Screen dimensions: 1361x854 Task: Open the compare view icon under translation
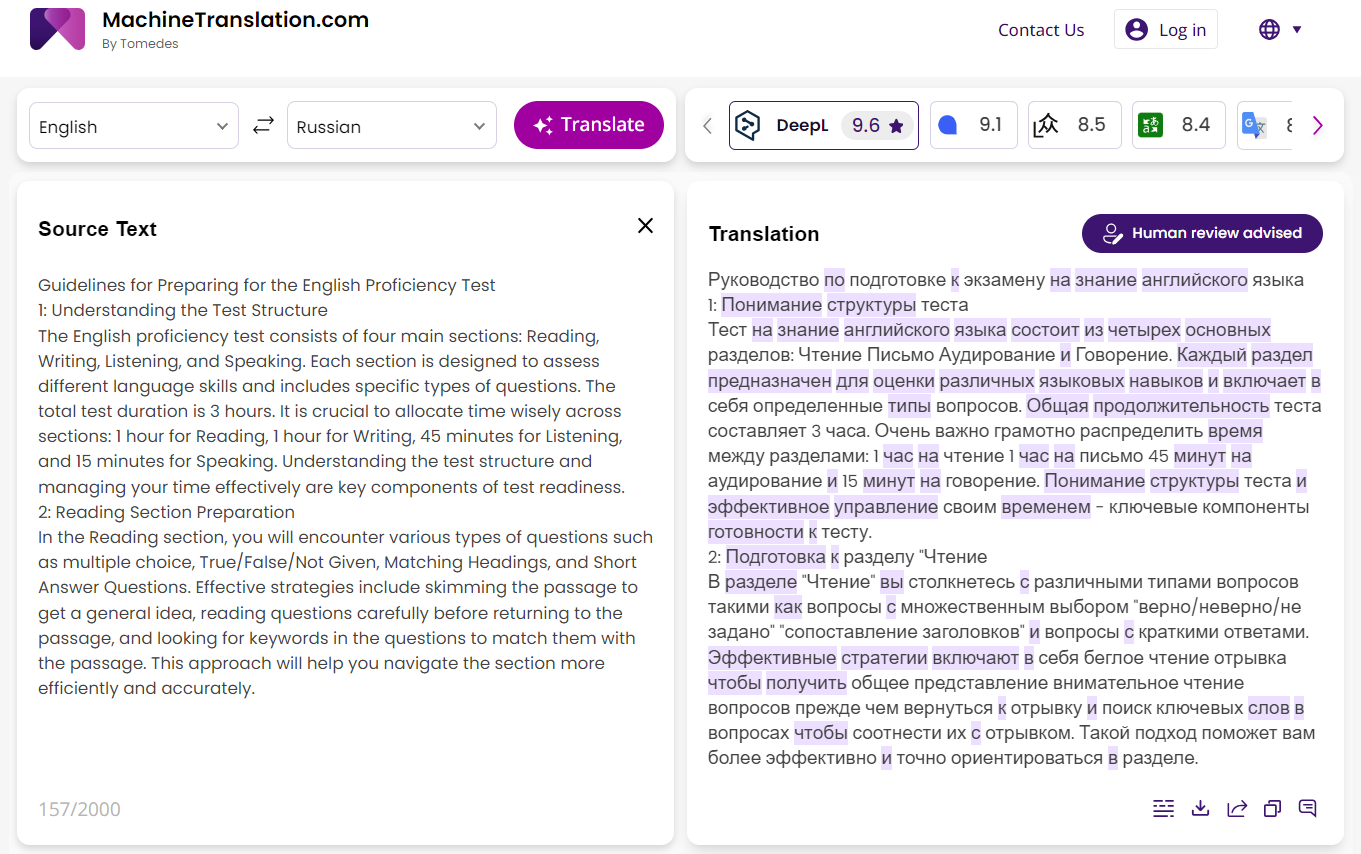(x=1163, y=808)
